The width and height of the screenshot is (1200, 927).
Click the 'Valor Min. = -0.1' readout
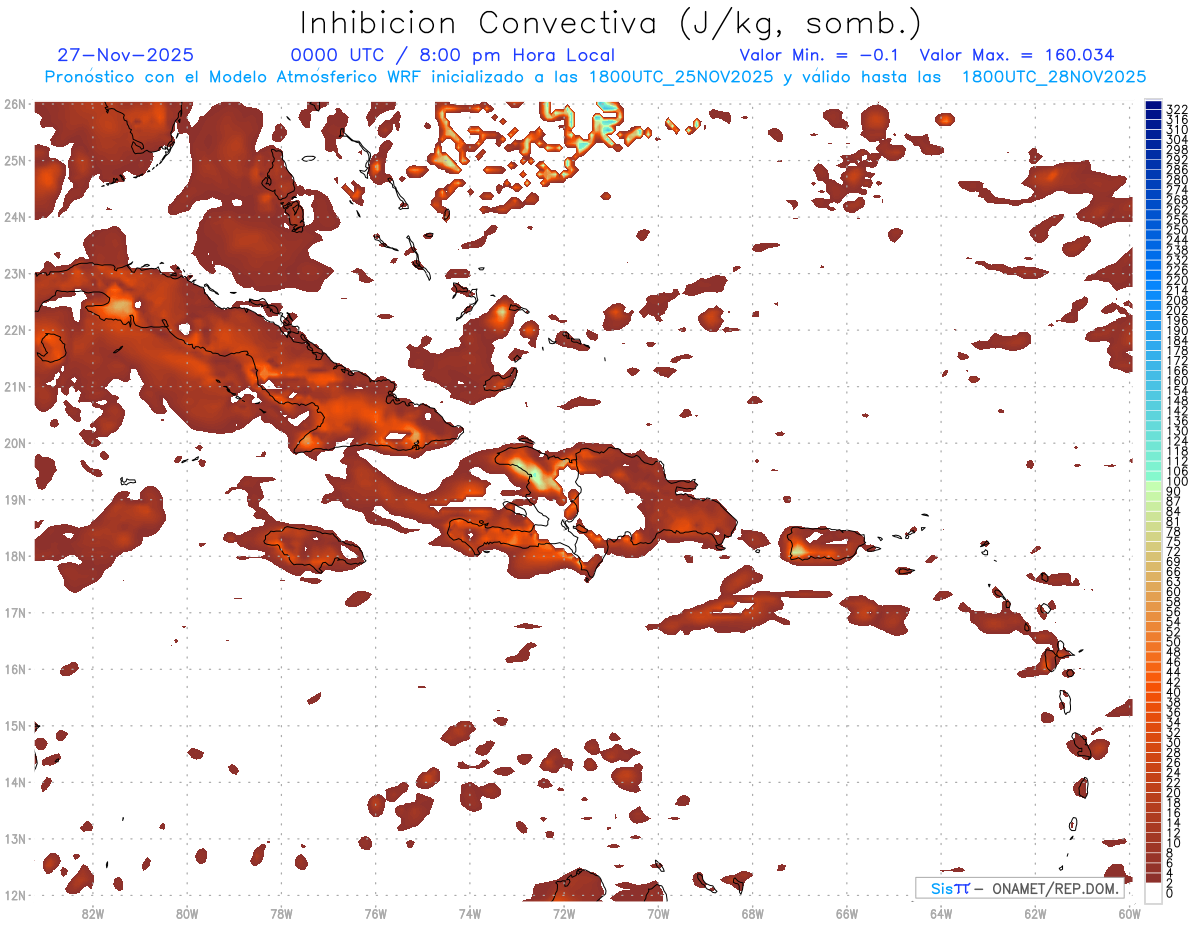[819, 55]
